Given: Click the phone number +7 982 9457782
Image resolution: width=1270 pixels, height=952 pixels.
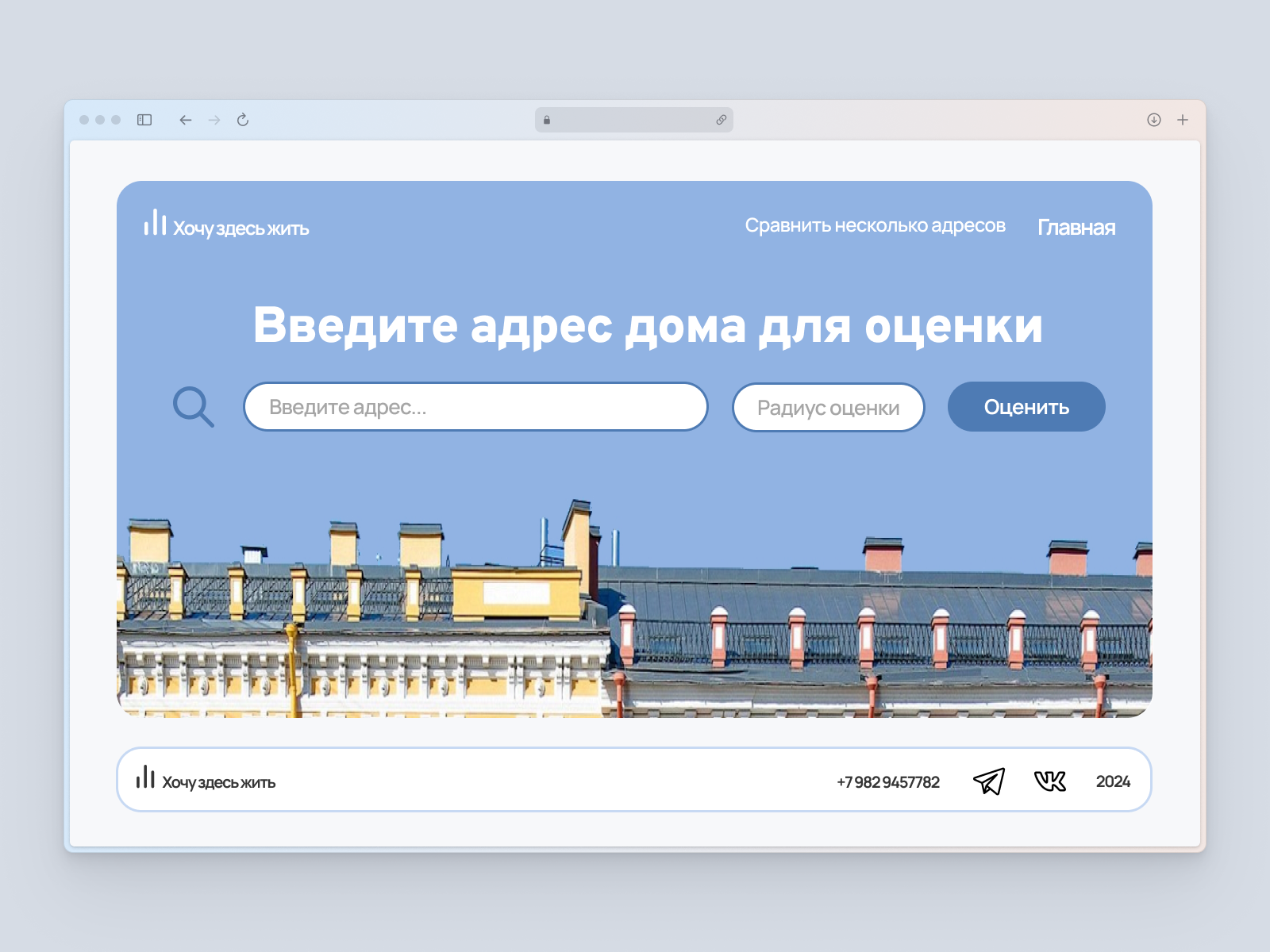Looking at the screenshot, I should [x=887, y=781].
